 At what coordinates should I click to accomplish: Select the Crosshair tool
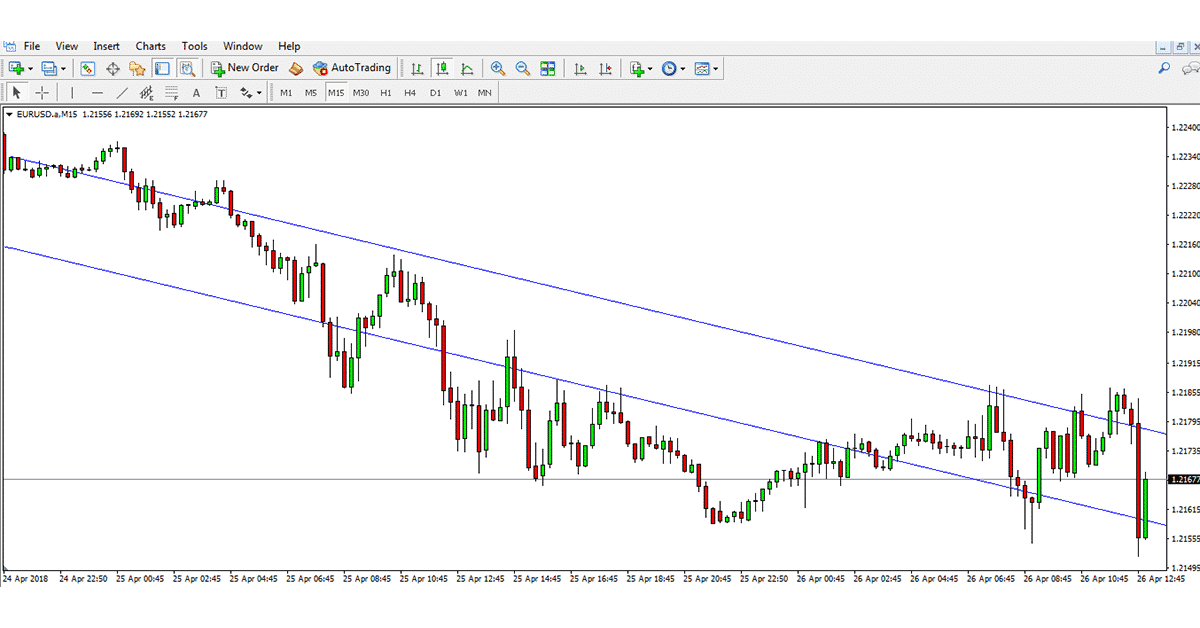[x=41, y=92]
